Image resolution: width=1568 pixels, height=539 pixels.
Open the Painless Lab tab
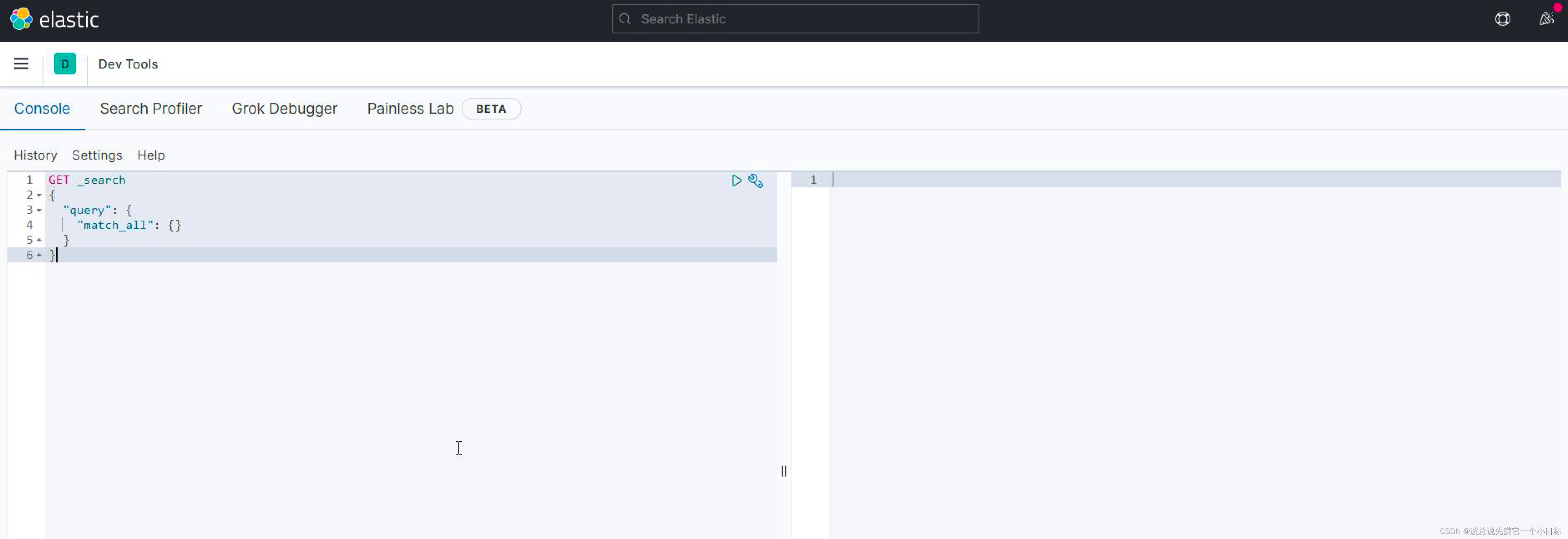point(410,108)
